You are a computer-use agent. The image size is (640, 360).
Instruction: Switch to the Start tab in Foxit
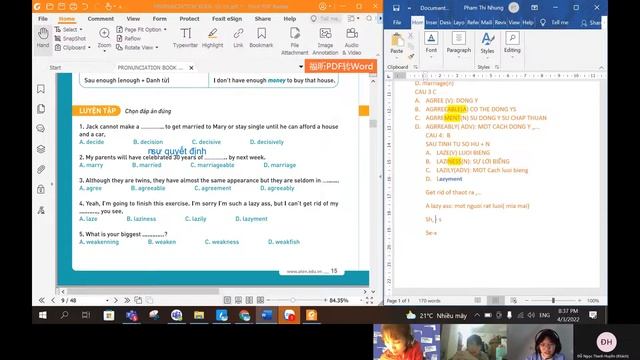coord(55,67)
